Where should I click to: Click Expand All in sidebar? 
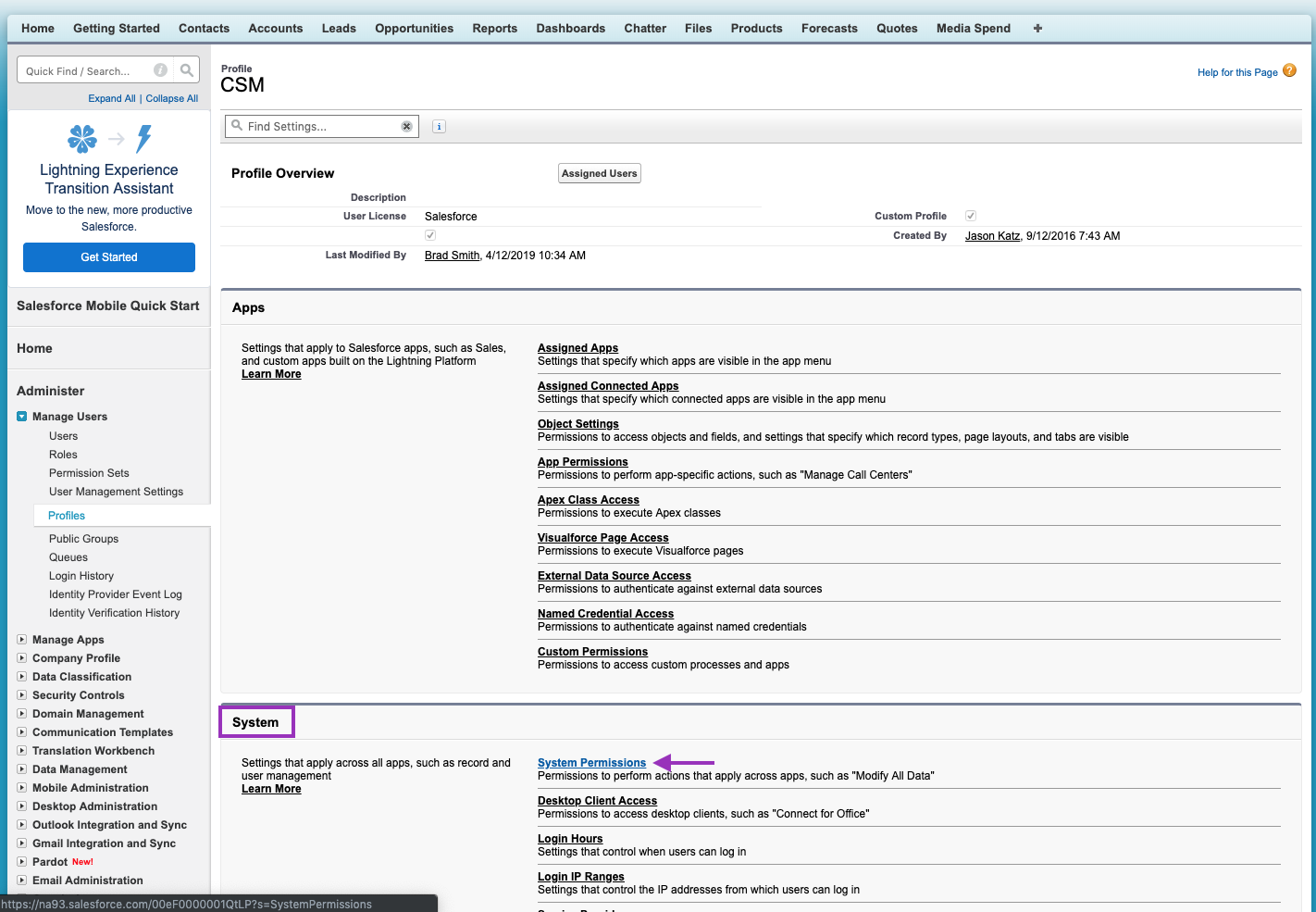[x=112, y=98]
